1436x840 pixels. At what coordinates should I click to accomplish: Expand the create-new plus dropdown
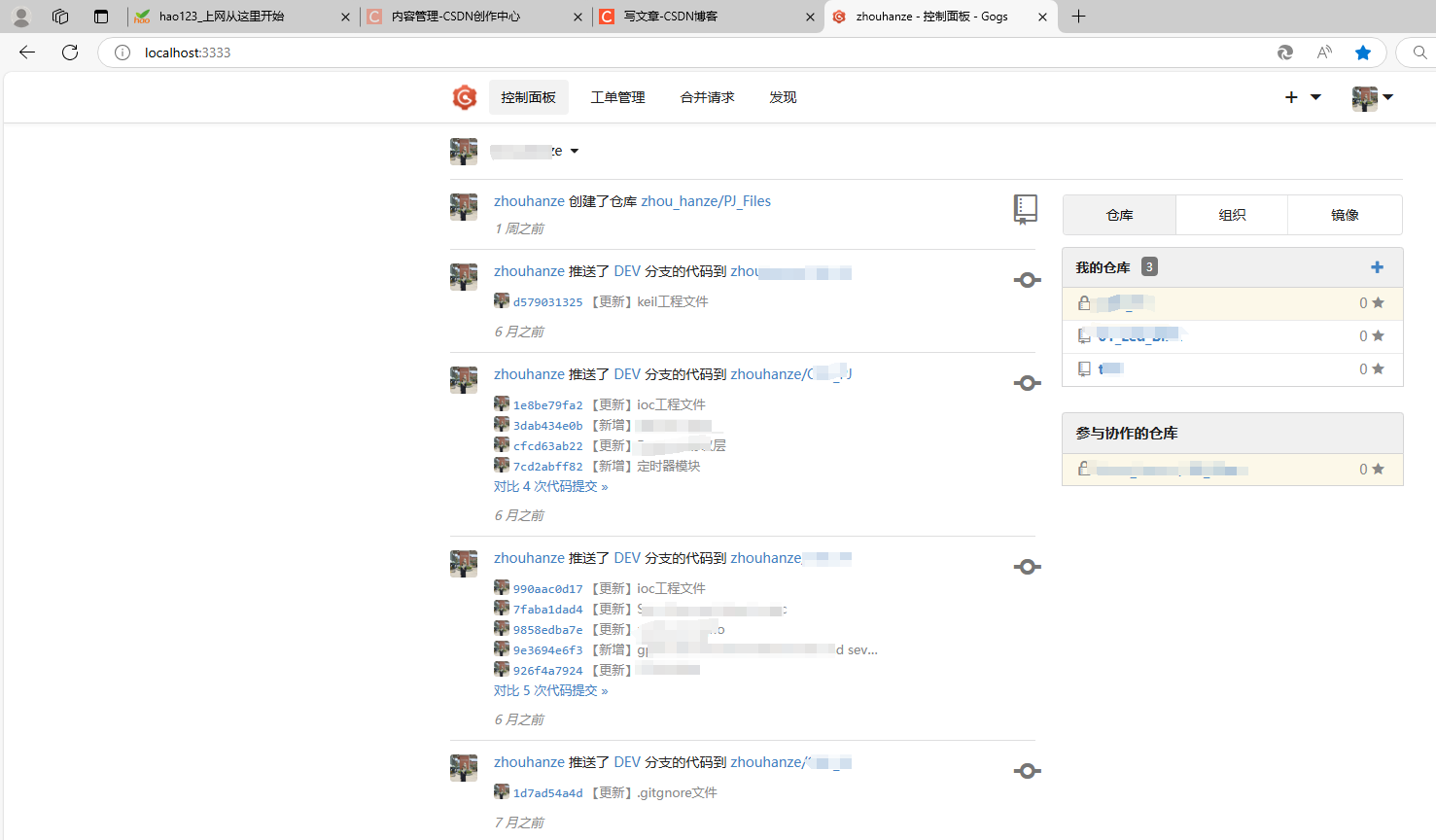(1303, 97)
